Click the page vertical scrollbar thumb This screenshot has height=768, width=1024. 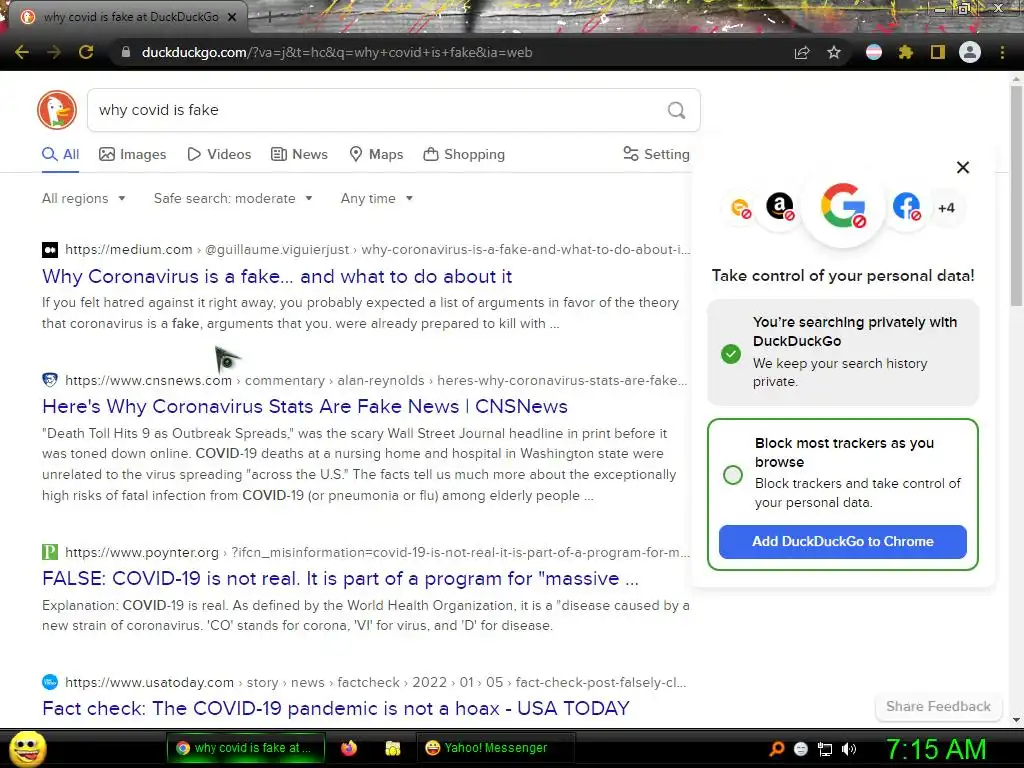[x=1016, y=195]
